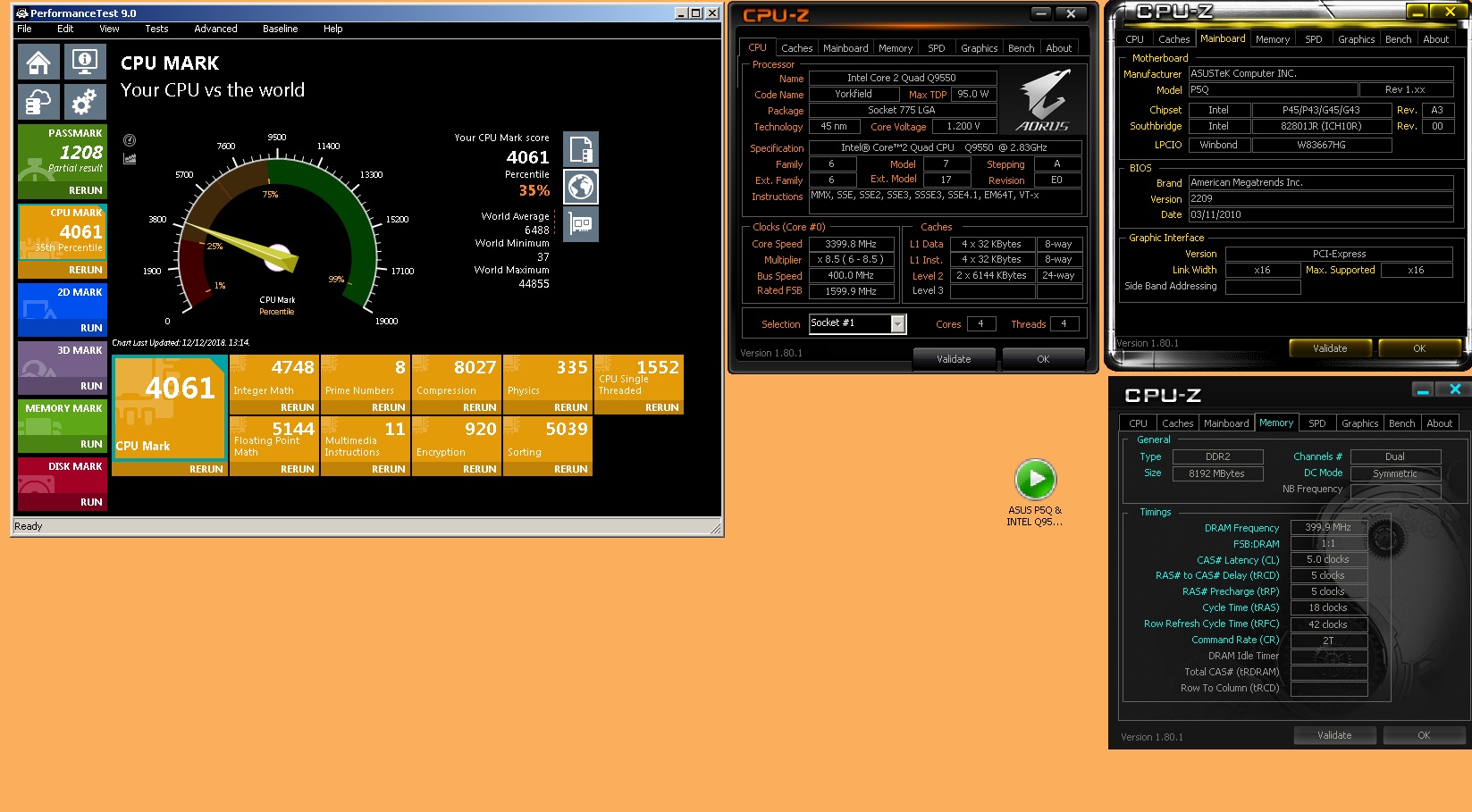This screenshot has width=1472, height=812.
Task: Open the Advanced menu
Action: pyautogui.click(x=215, y=29)
